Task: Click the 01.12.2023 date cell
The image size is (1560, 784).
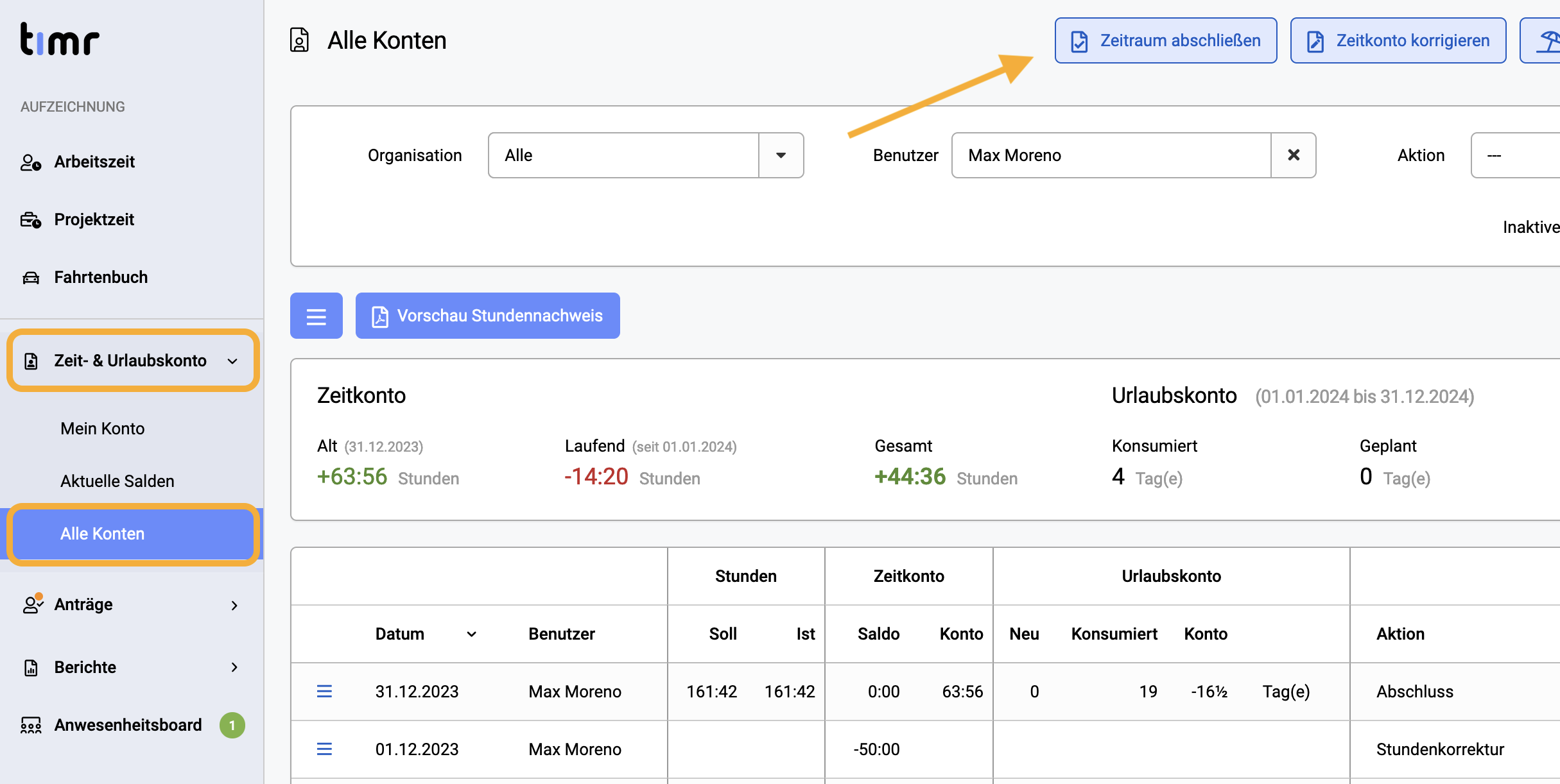Action: coord(417,749)
